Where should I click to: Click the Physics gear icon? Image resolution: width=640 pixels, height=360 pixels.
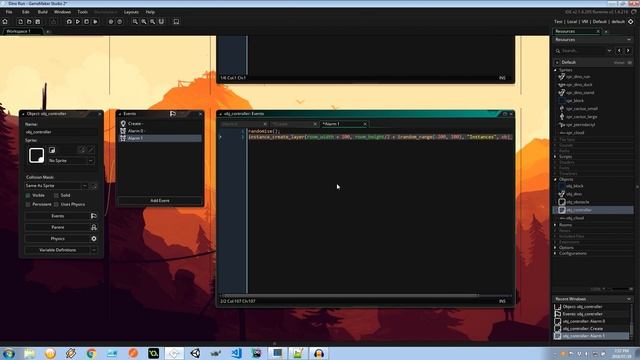(94, 239)
